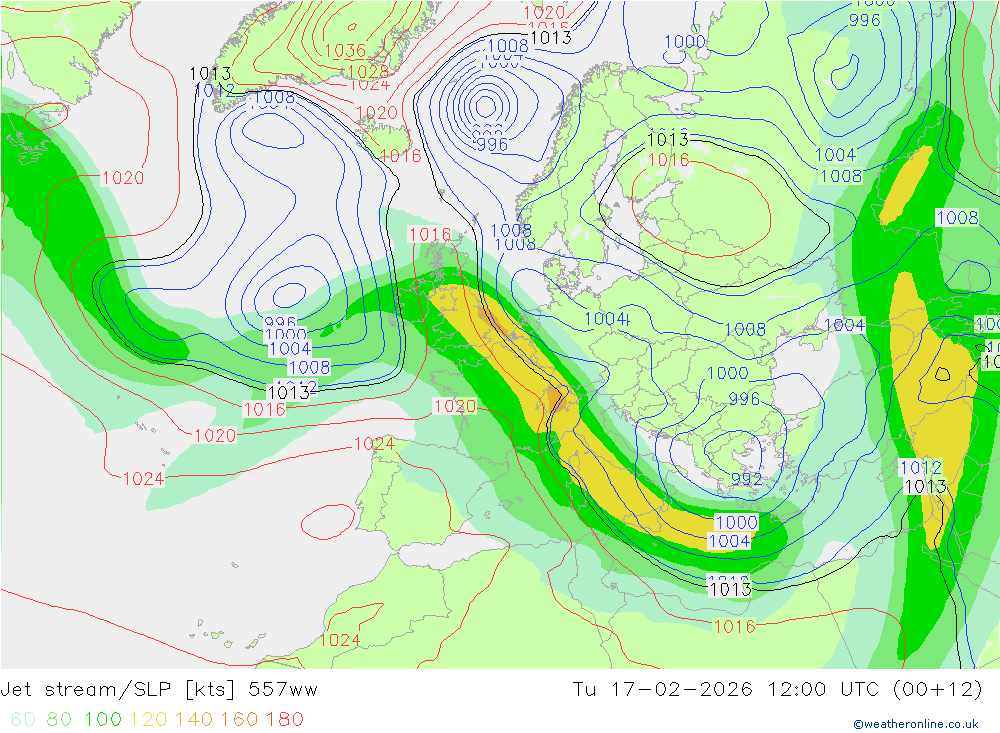This screenshot has height=733, width=1000.
Task: Click the 1024 label over northwest Africa
Action: click(339, 640)
